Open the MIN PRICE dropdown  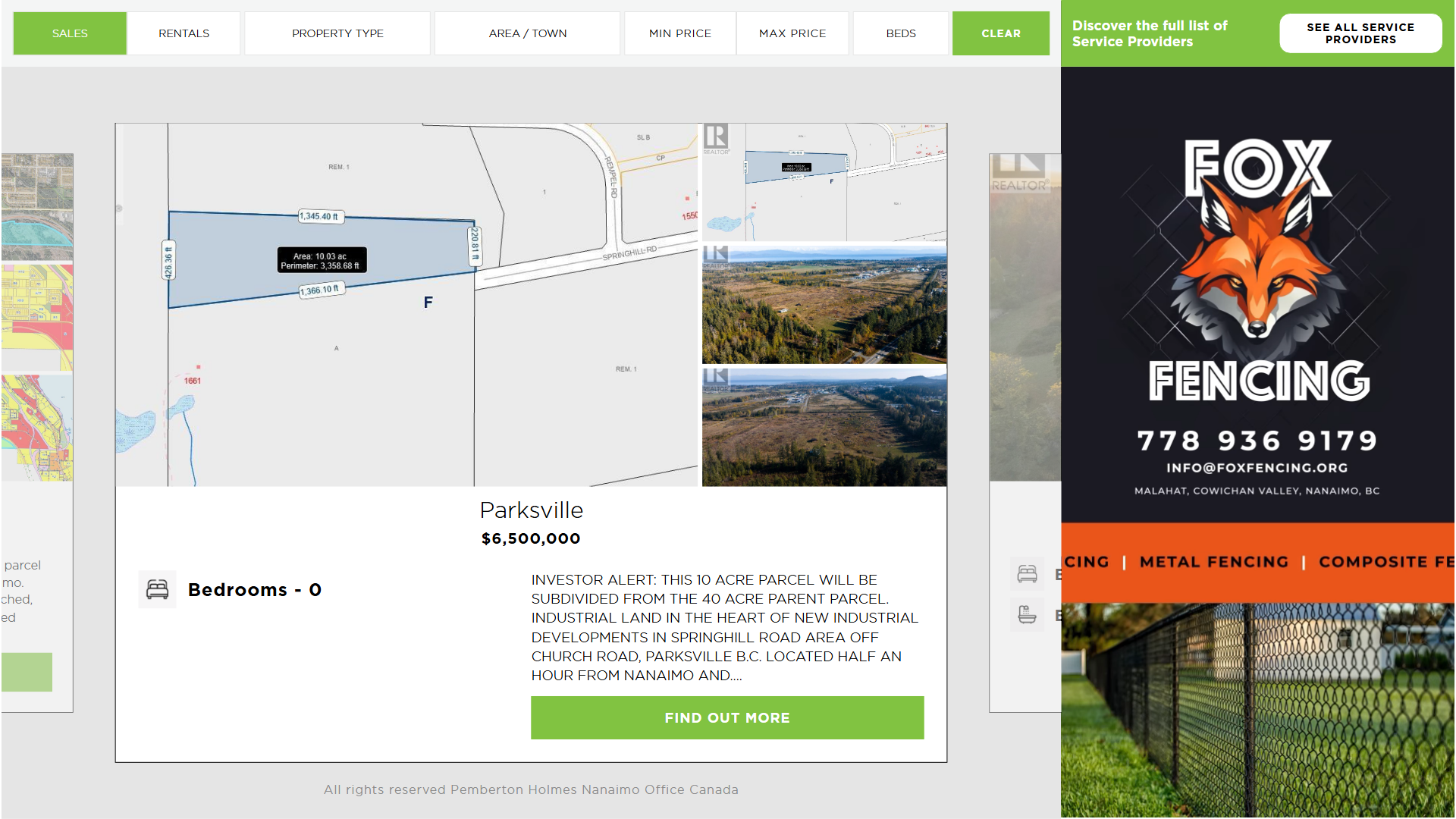(679, 33)
